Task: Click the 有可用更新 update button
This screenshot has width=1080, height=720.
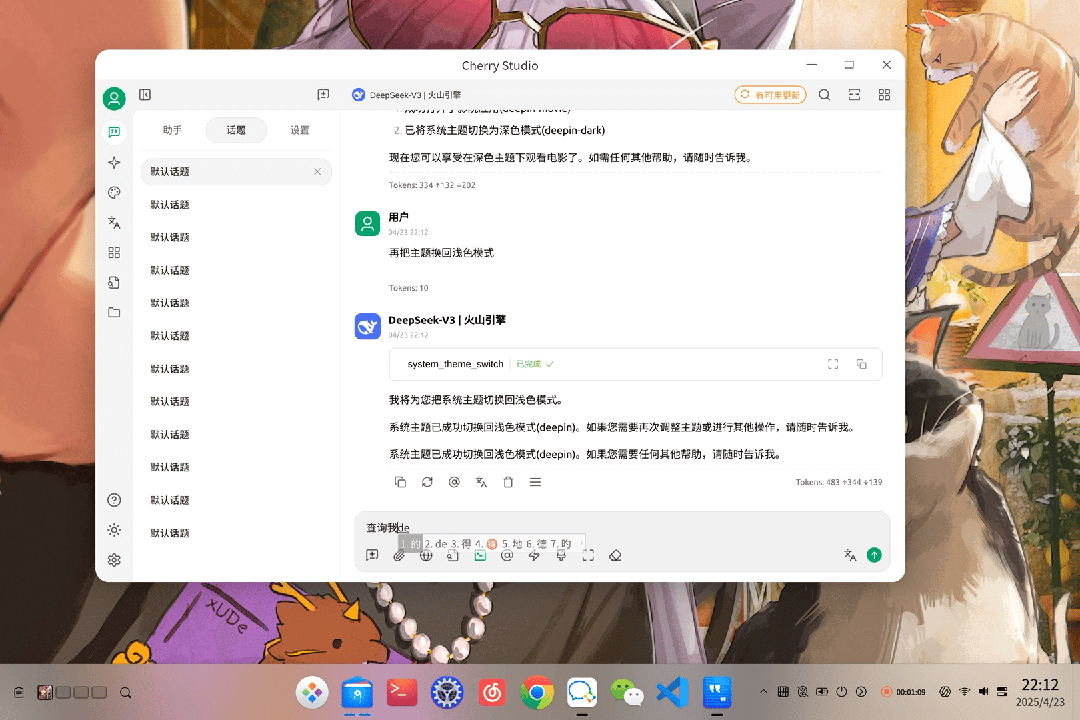Action: pos(770,95)
